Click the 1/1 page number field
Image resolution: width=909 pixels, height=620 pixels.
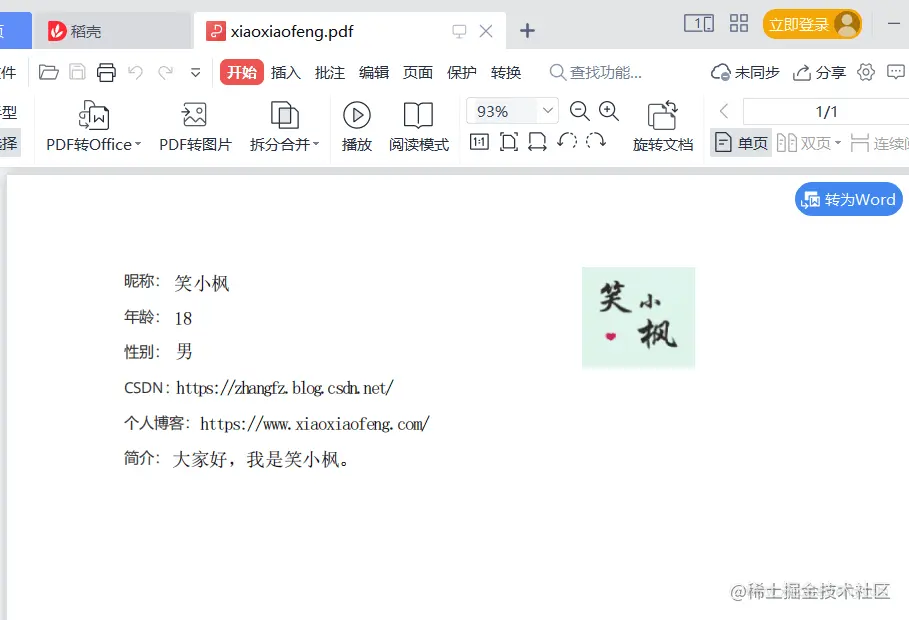(826, 111)
